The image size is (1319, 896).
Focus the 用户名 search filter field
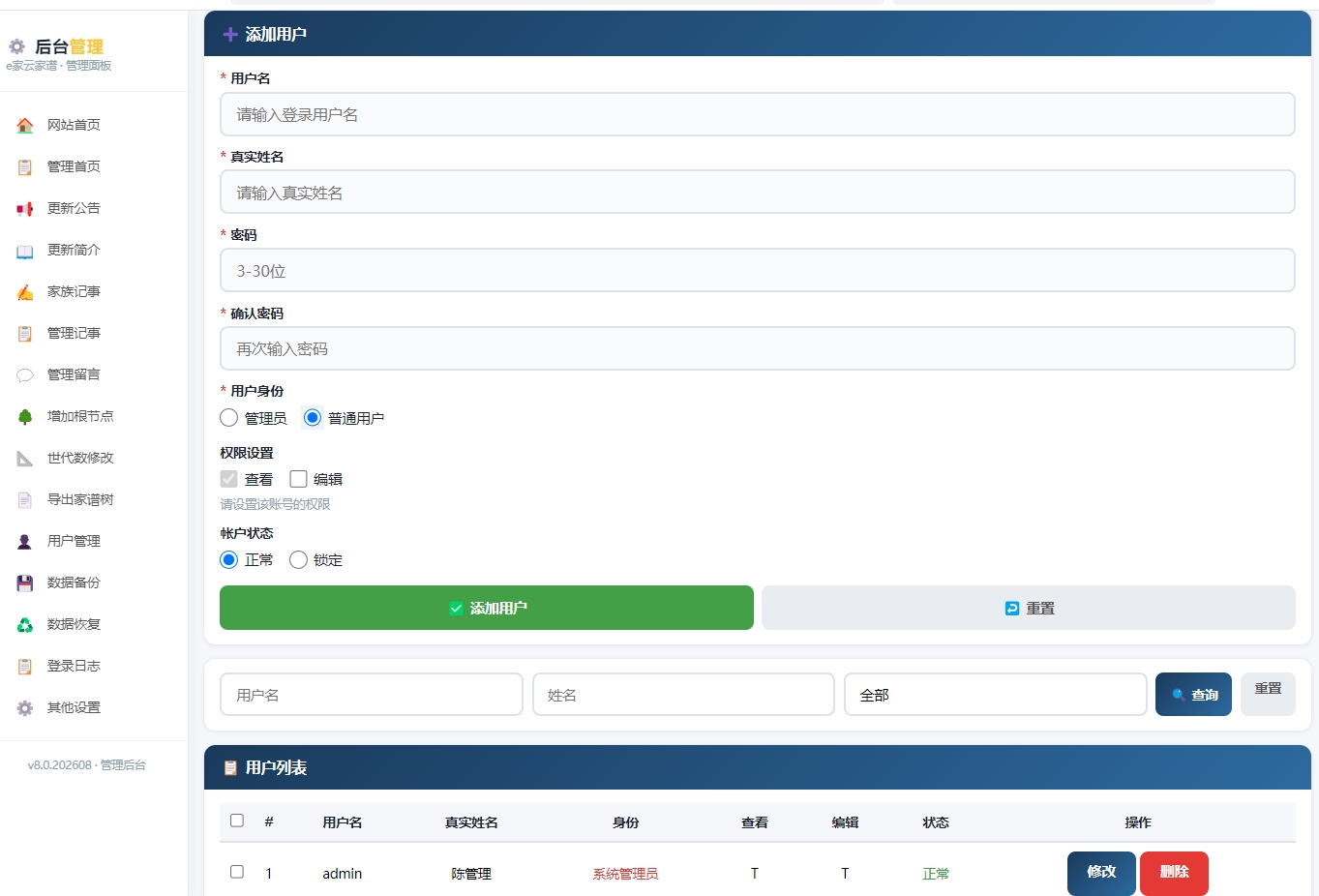[372, 695]
